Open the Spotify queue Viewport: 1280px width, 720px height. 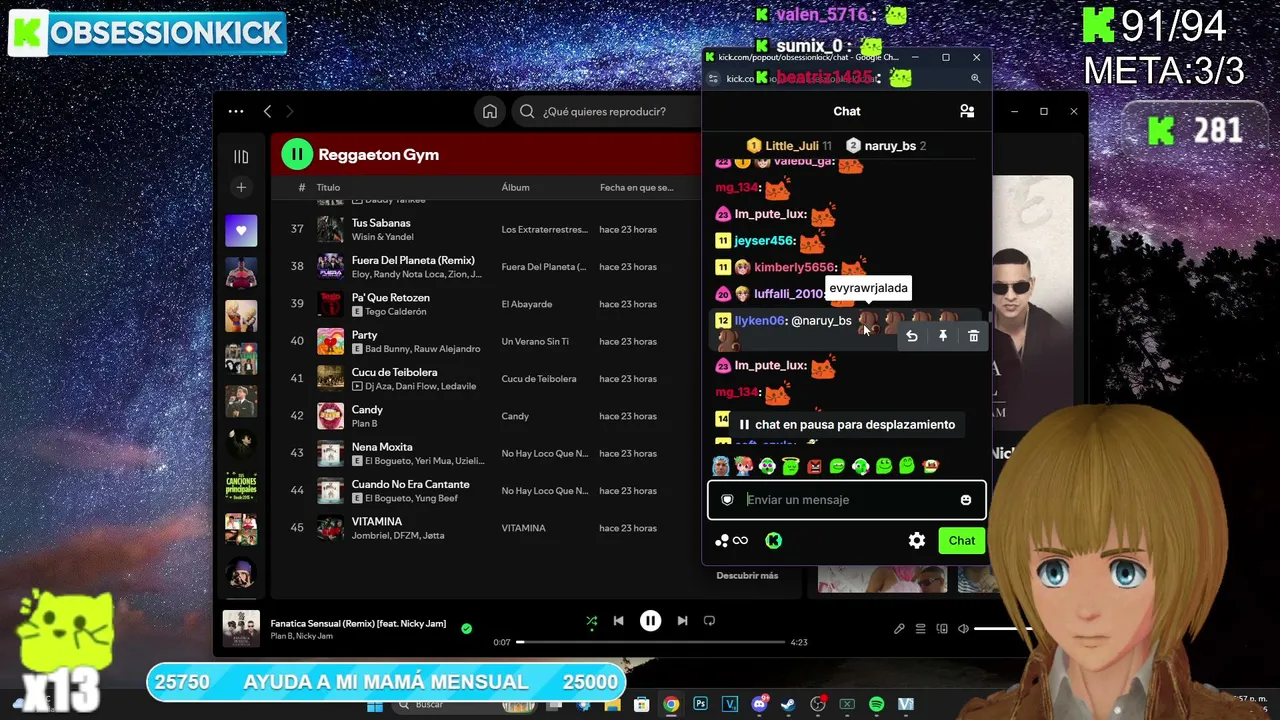tap(920, 629)
